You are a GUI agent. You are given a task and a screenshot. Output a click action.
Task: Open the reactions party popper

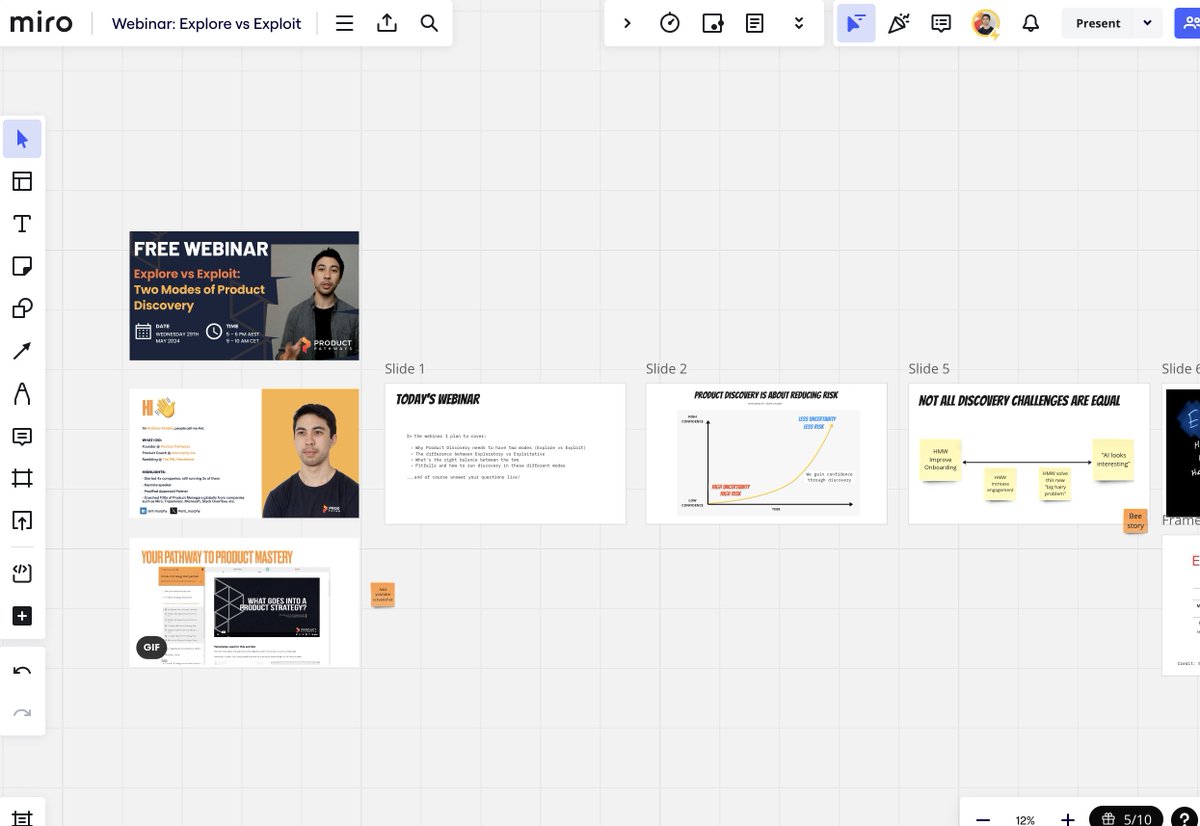(898, 22)
